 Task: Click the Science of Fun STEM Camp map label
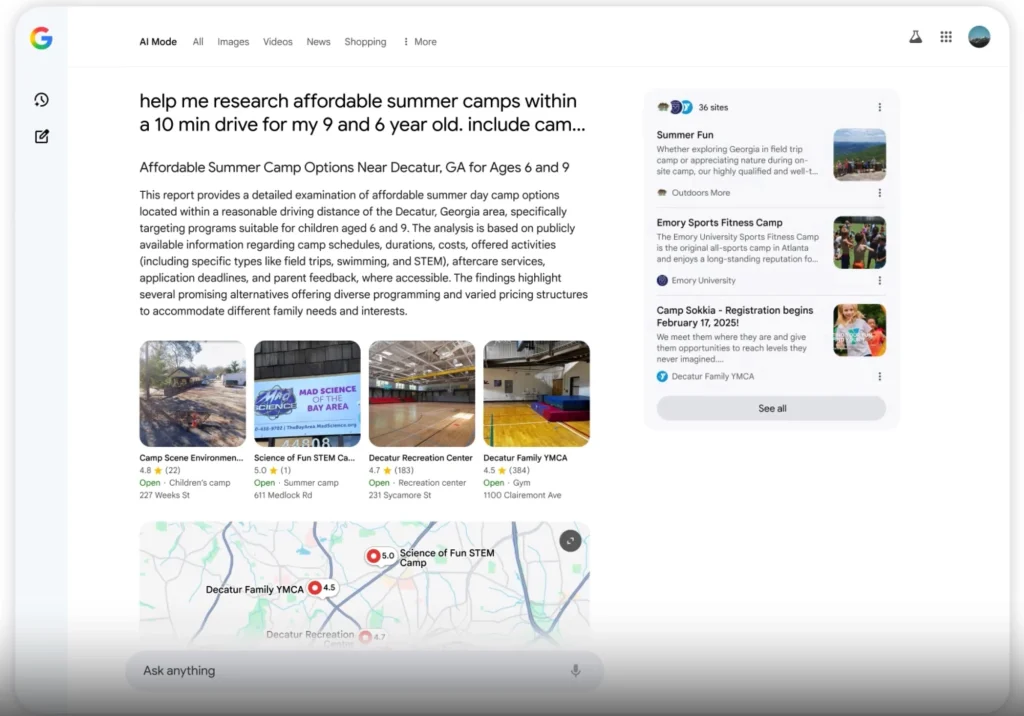447,557
